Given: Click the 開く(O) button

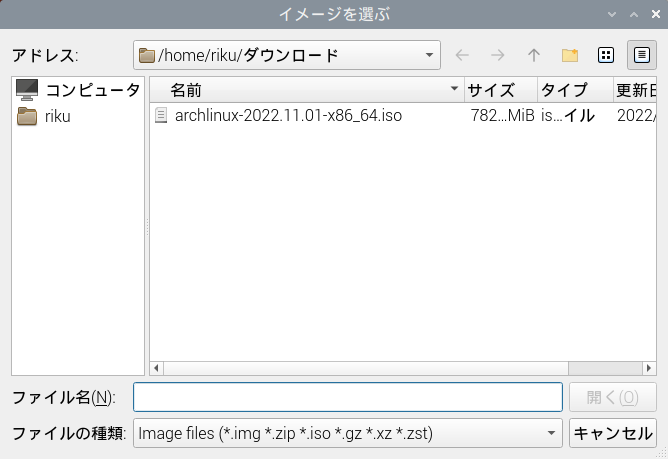Looking at the screenshot, I should pos(613,397).
